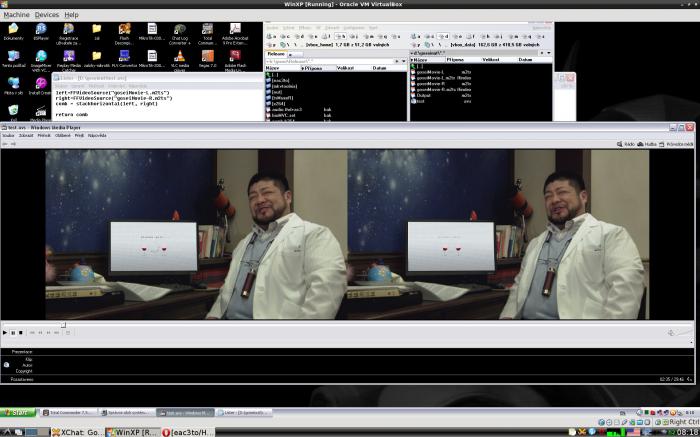This screenshot has height=437, width=700.
Task: Open right panel directory history dropdown
Action: [x=549, y=53]
